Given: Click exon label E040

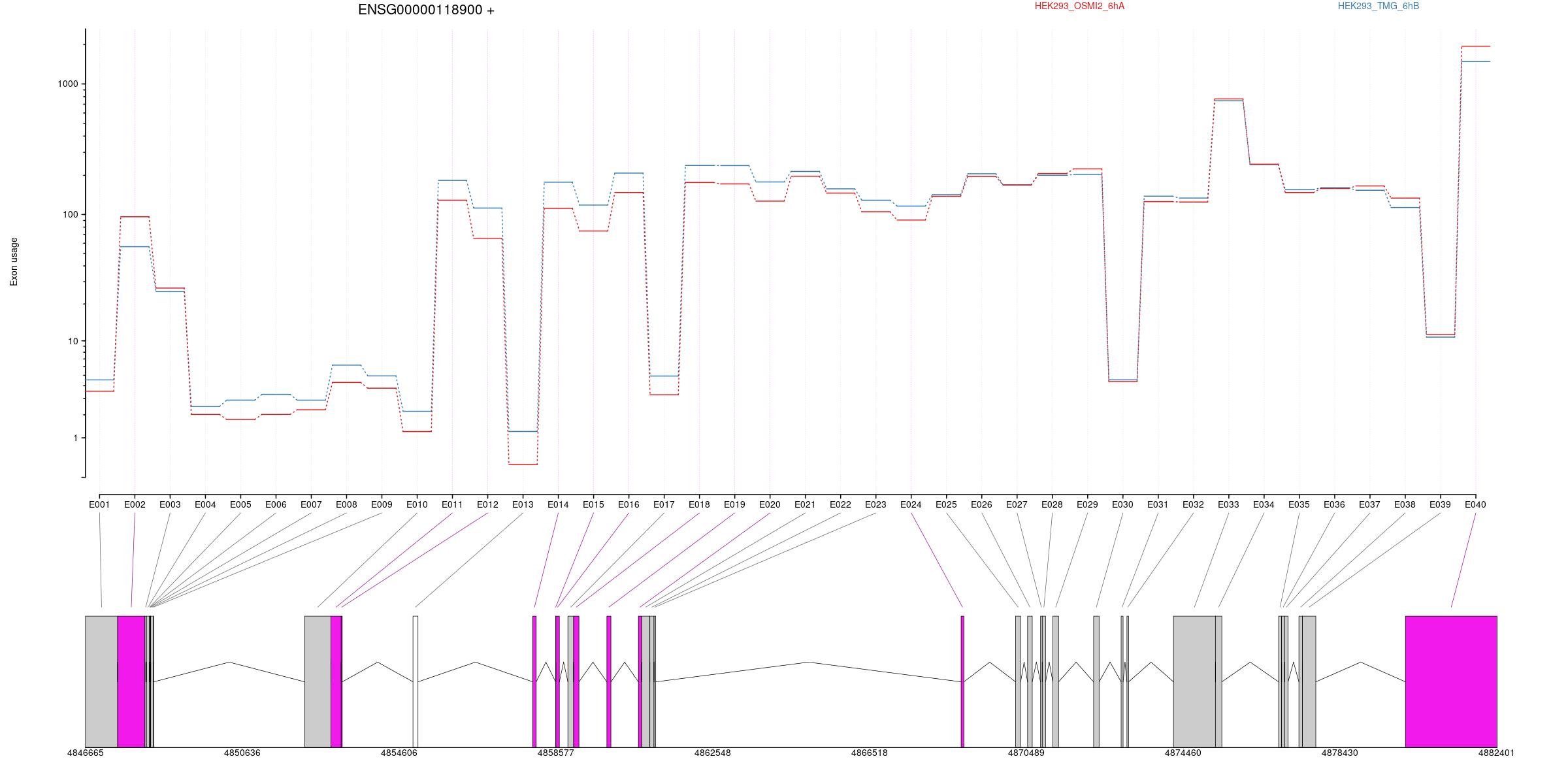Looking at the screenshot, I should click(1475, 504).
